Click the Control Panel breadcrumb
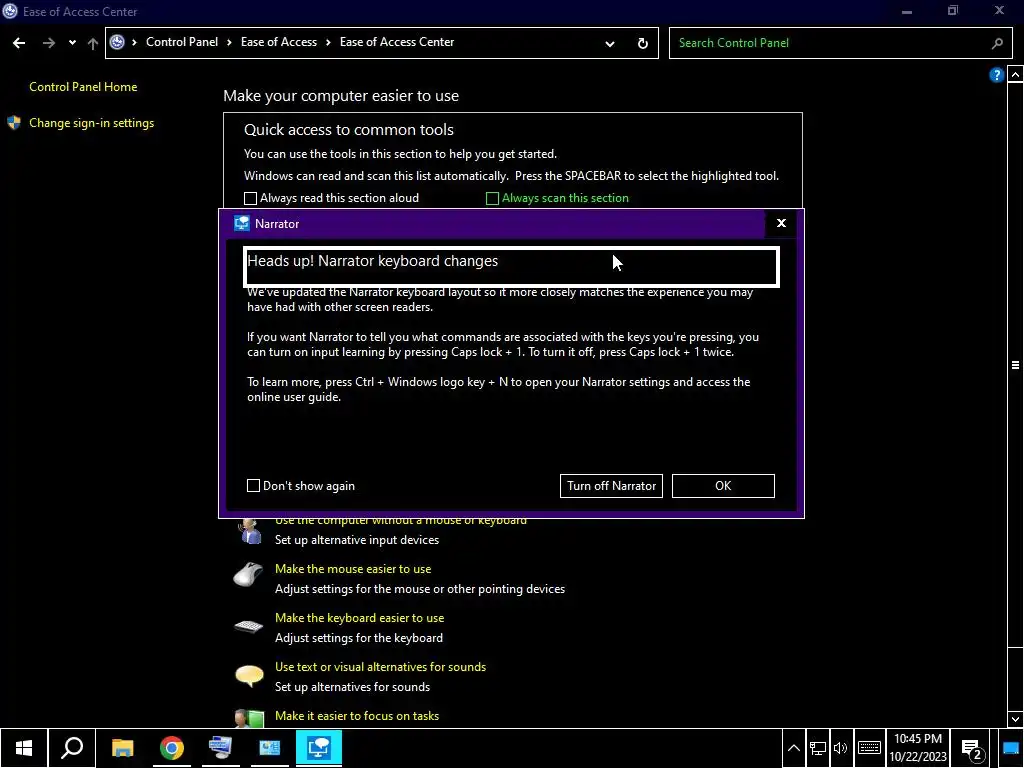The height and width of the screenshot is (768, 1024). (x=182, y=42)
